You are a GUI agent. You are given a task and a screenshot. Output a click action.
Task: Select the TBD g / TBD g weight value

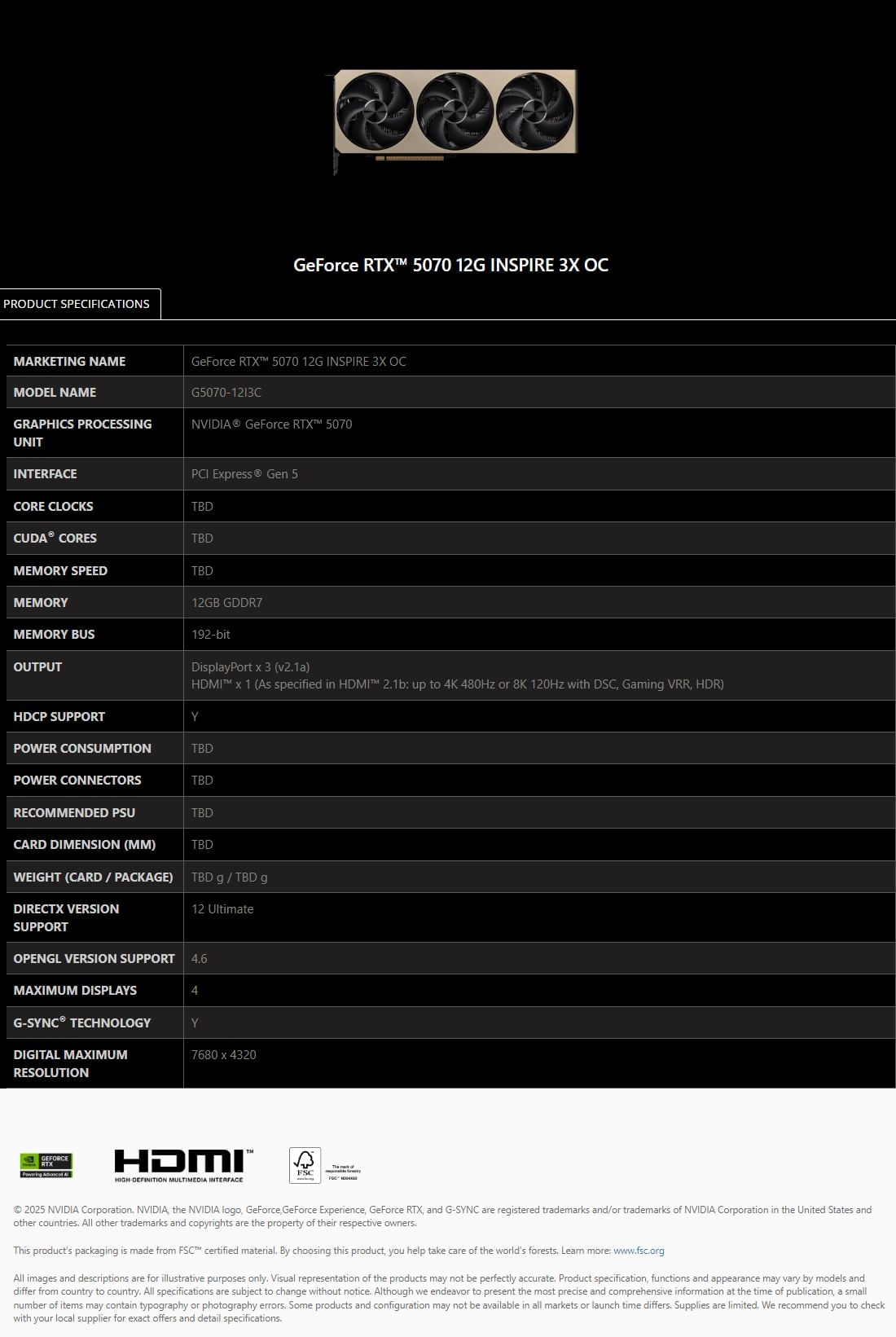(x=229, y=877)
